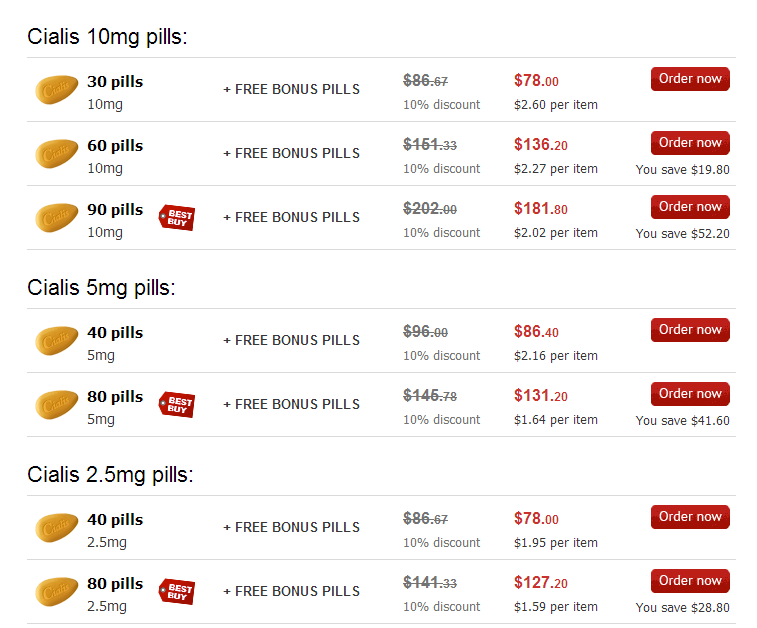Viewport: 757px width, 628px height.
Task: Order now the 90 pills 10mg package
Action: [x=690, y=207]
